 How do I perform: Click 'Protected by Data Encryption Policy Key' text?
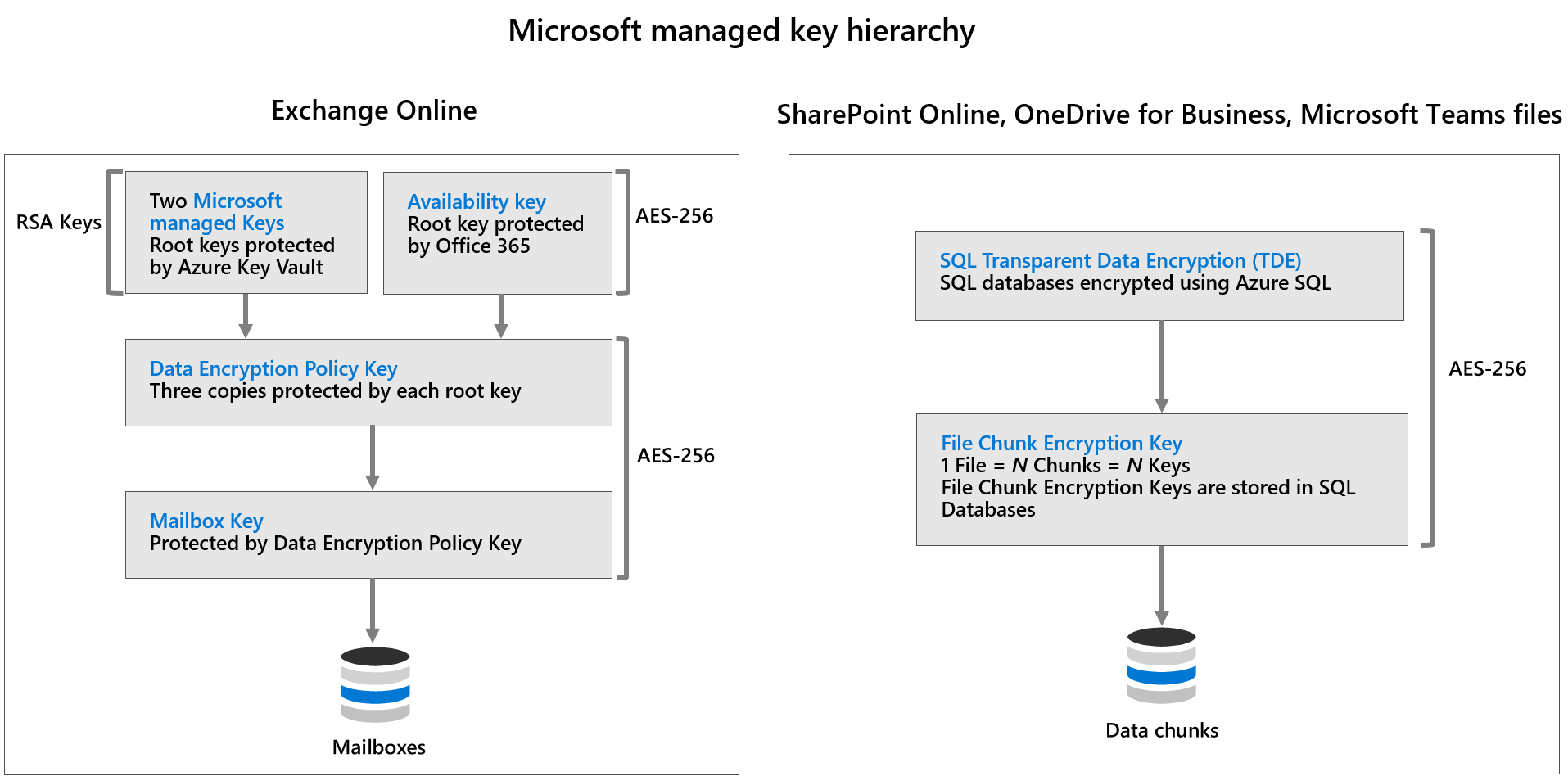335,544
